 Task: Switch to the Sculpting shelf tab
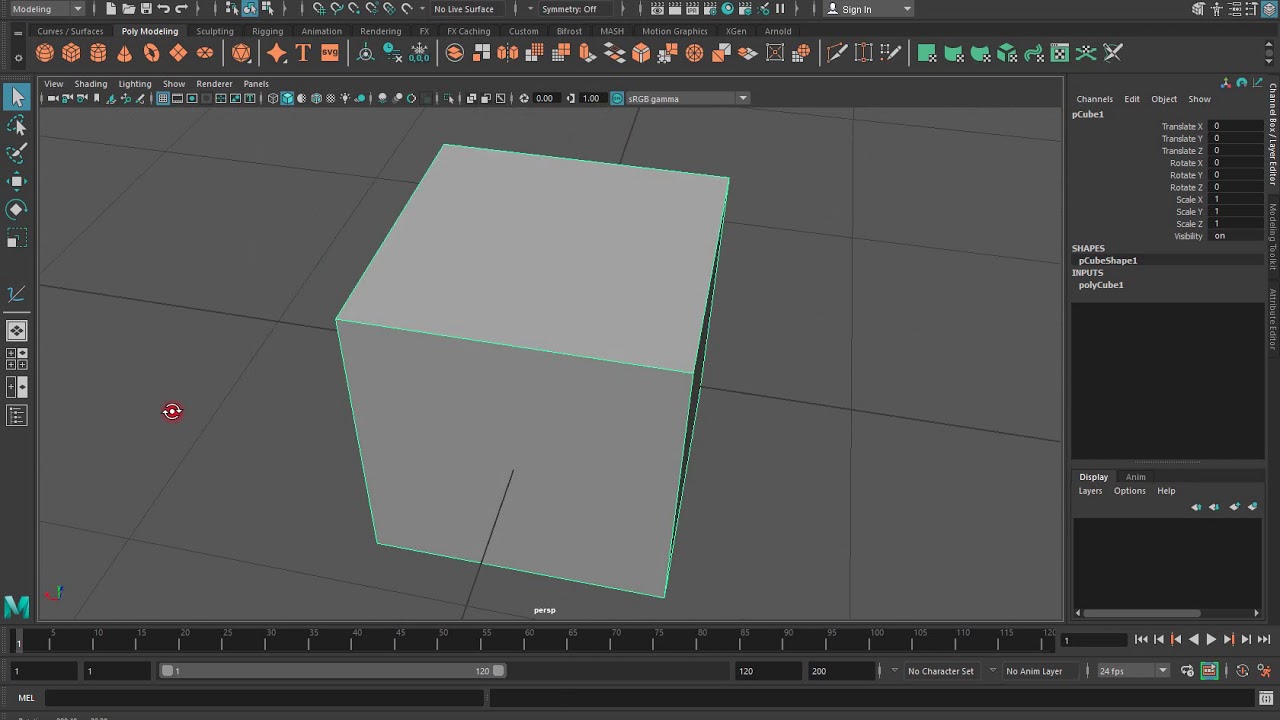point(215,31)
